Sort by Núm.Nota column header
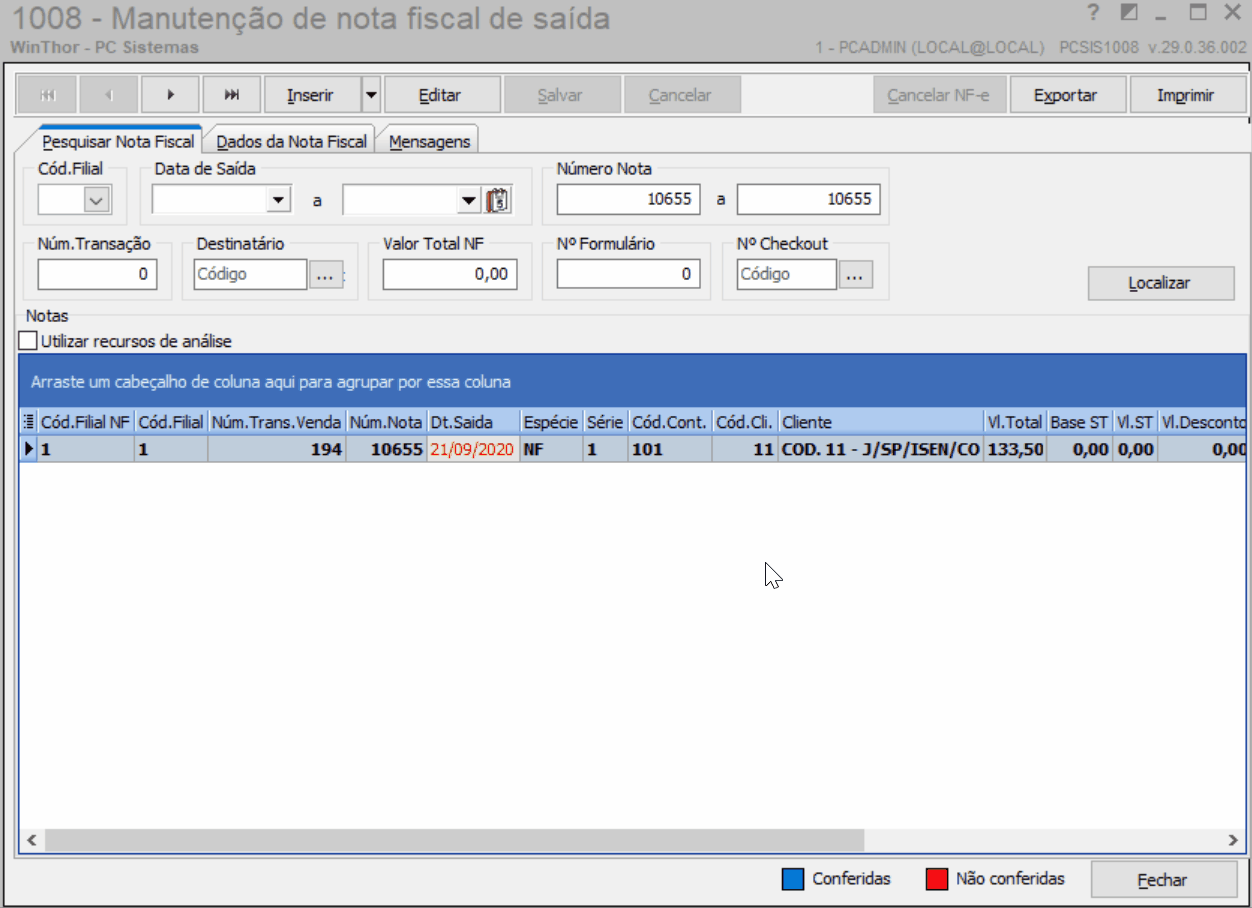Image resolution: width=1252 pixels, height=908 pixels. pos(386,422)
